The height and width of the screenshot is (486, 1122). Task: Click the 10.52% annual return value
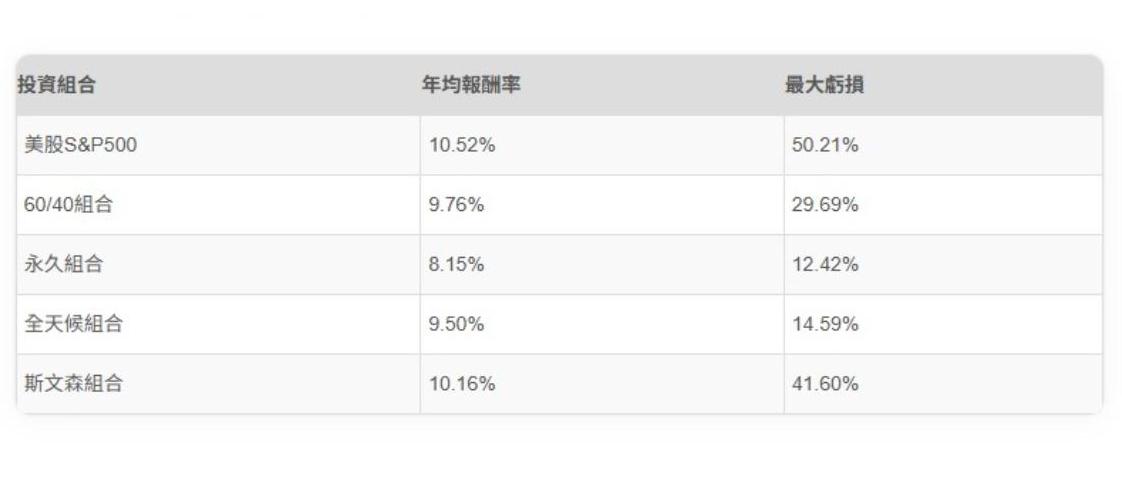pos(462,146)
